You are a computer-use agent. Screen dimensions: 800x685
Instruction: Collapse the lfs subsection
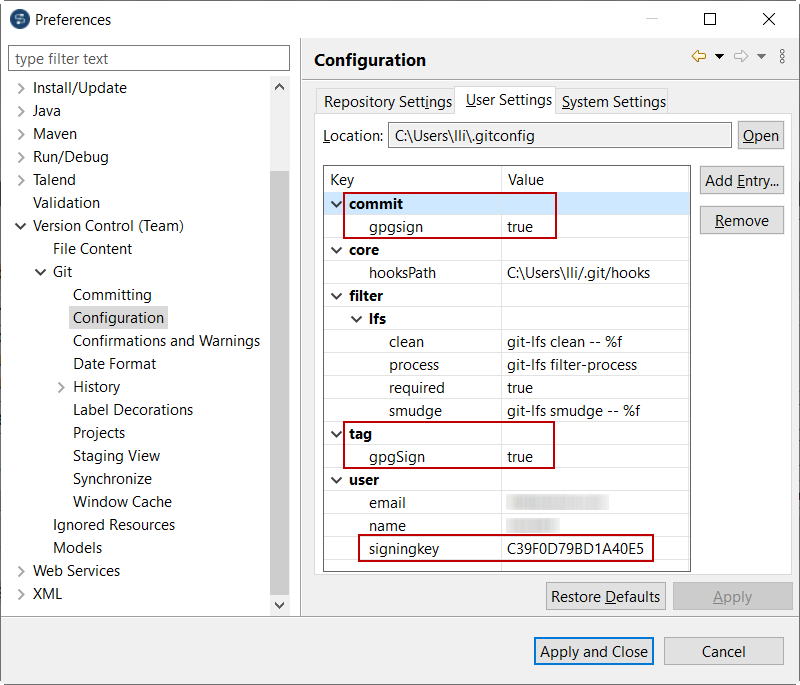[356, 319]
